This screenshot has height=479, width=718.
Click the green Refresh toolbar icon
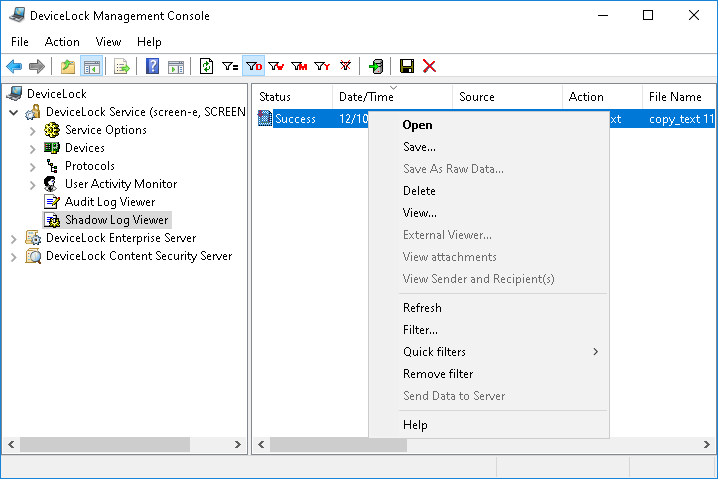click(207, 67)
